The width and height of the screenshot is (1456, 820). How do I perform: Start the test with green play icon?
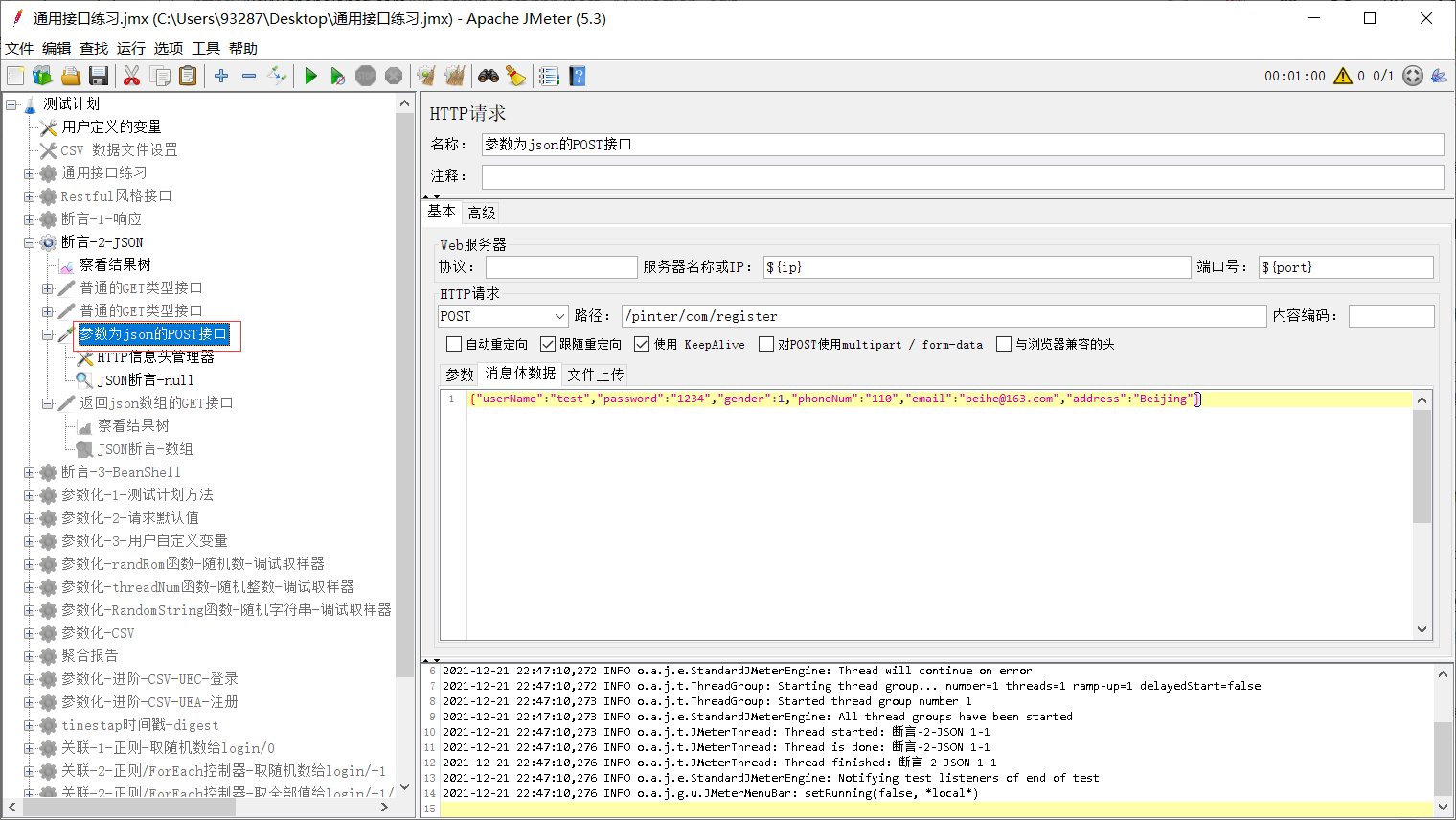310,76
